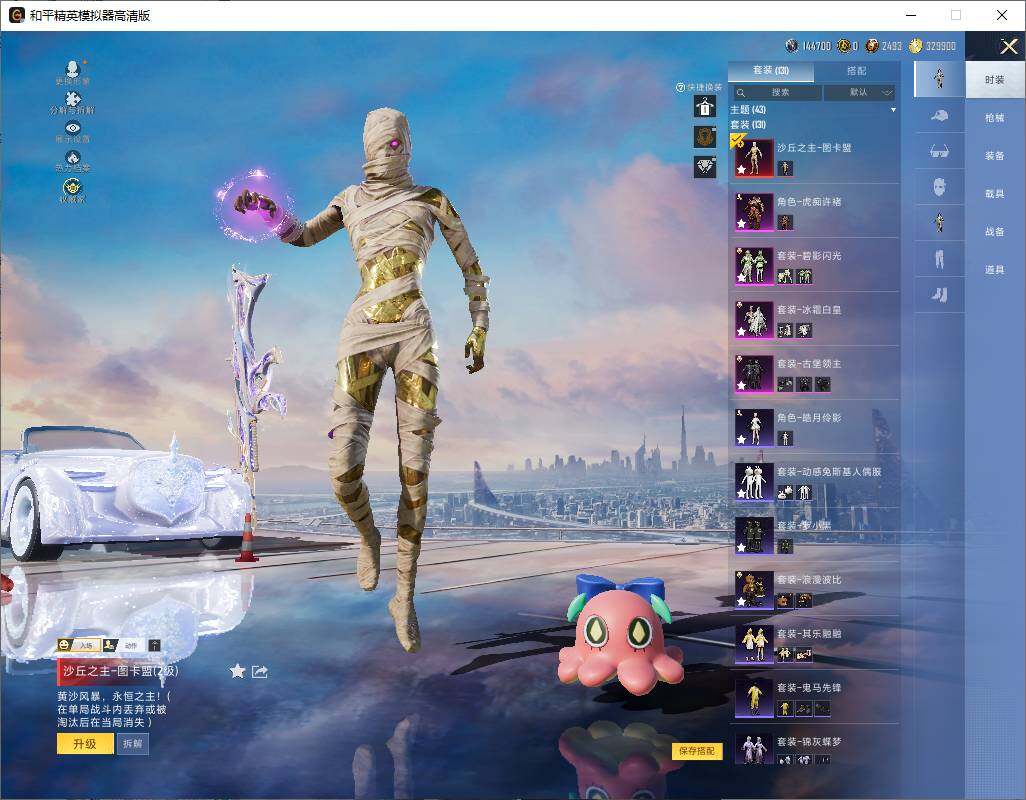Select the 套装-浪漫波比 outfit thumbnail
Screen dimensions: 1026x800
click(x=754, y=590)
